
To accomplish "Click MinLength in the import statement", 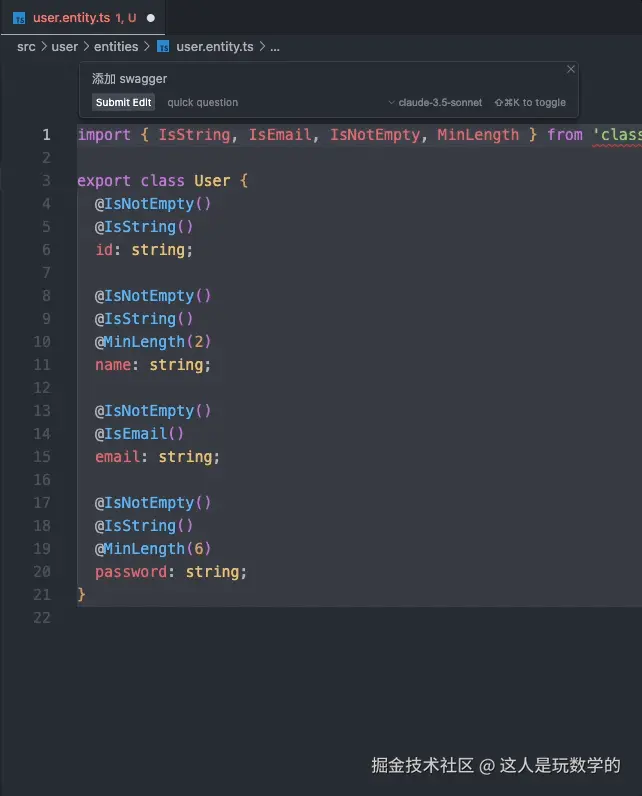I will pyautogui.click(x=478, y=135).
